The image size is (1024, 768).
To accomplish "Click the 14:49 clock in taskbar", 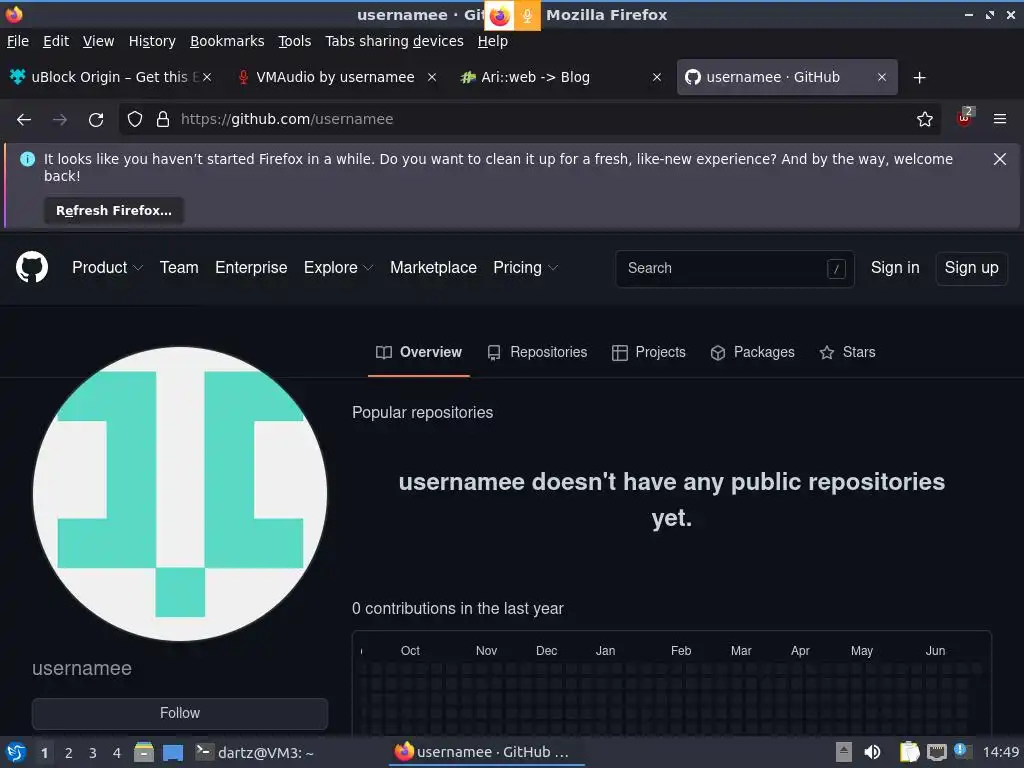I will (x=1000, y=752).
